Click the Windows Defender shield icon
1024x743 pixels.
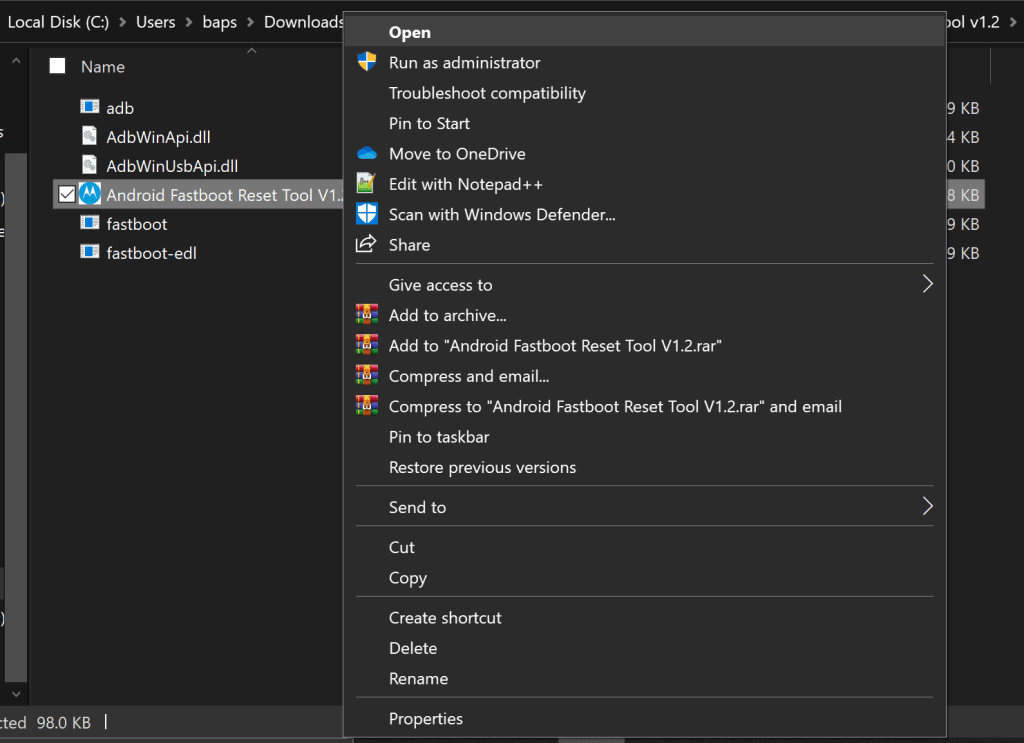367,213
